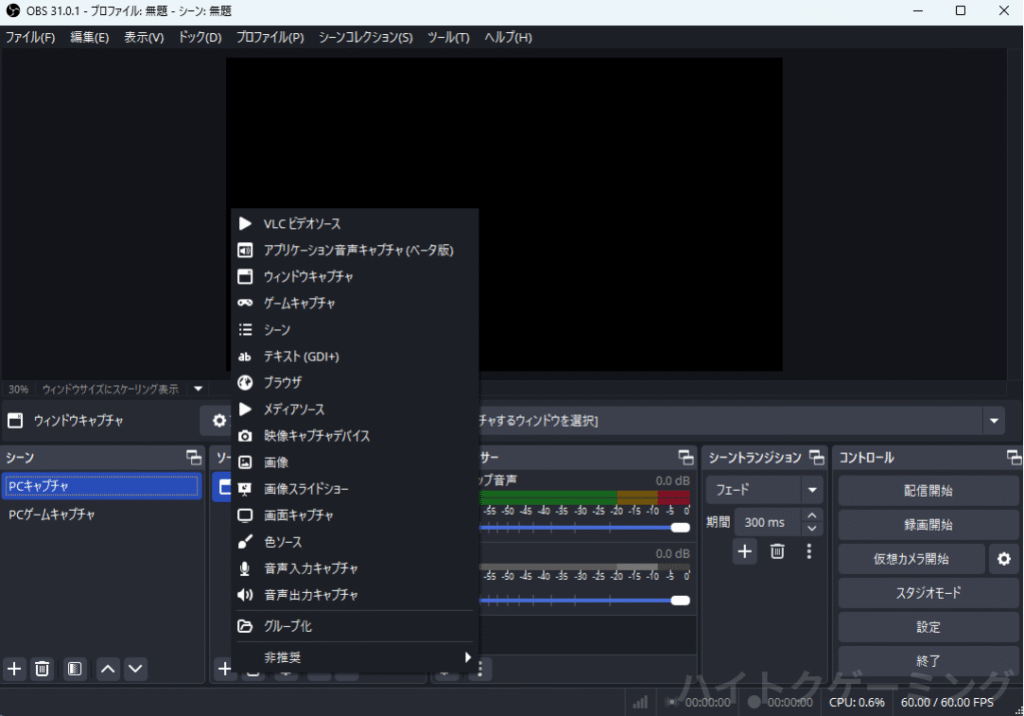Click the 色ソース brush icon
The image size is (1024, 716).
tap(245, 542)
